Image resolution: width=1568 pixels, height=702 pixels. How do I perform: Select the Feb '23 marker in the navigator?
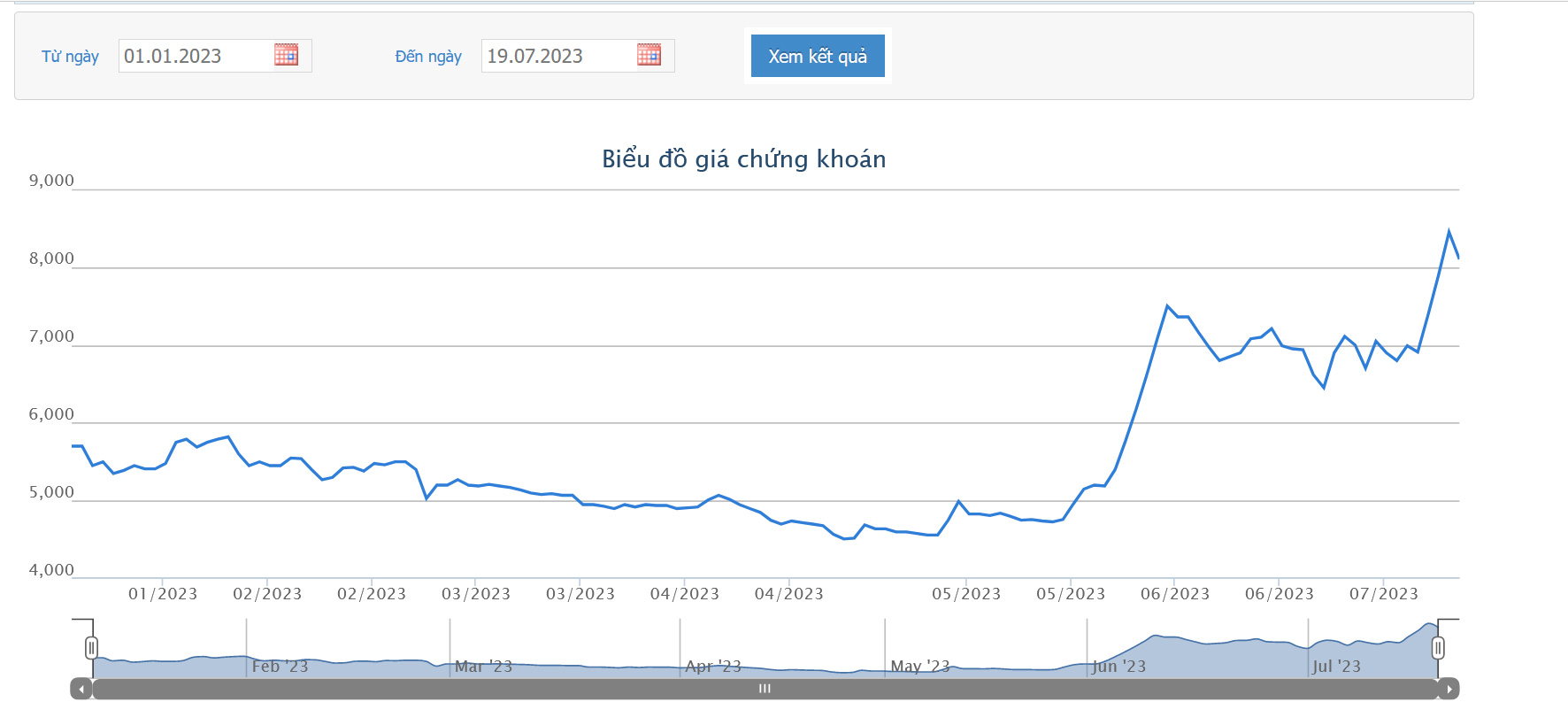click(280, 667)
